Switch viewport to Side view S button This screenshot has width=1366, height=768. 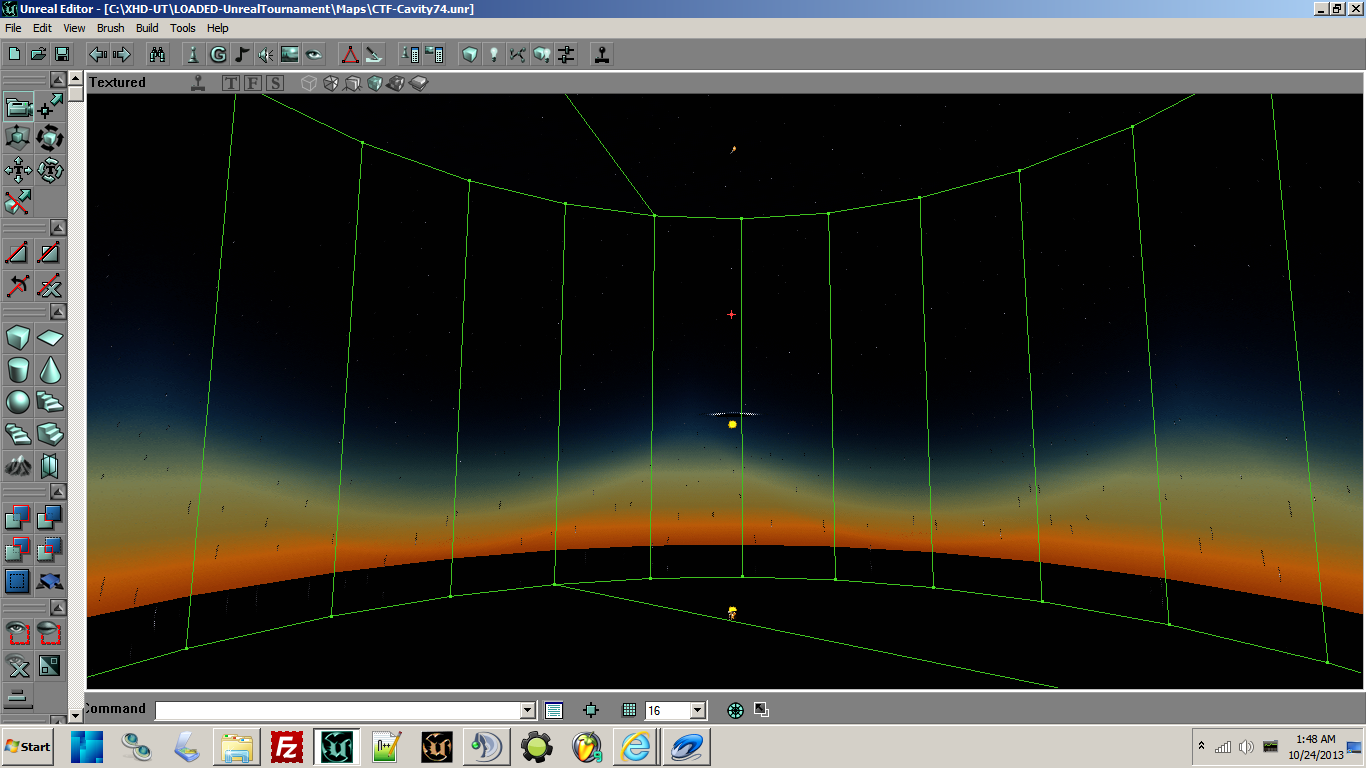[x=274, y=83]
